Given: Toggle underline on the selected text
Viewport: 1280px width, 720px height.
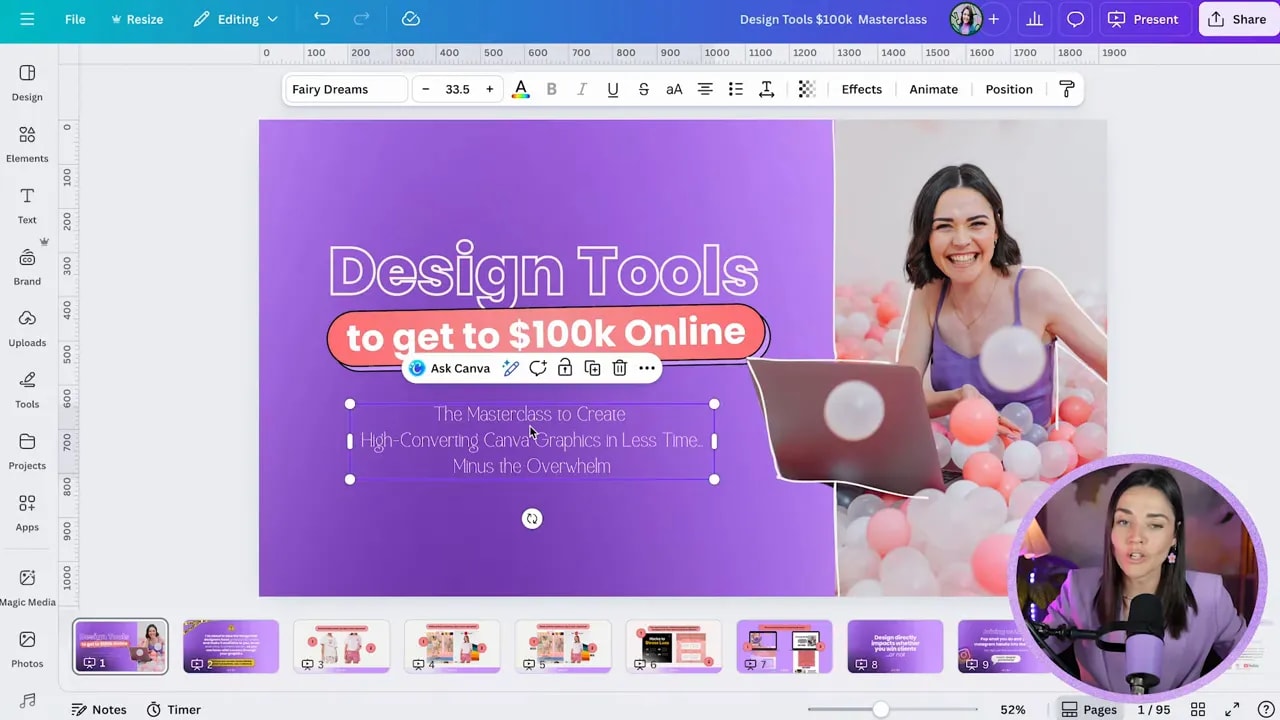Looking at the screenshot, I should click(613, 89).
